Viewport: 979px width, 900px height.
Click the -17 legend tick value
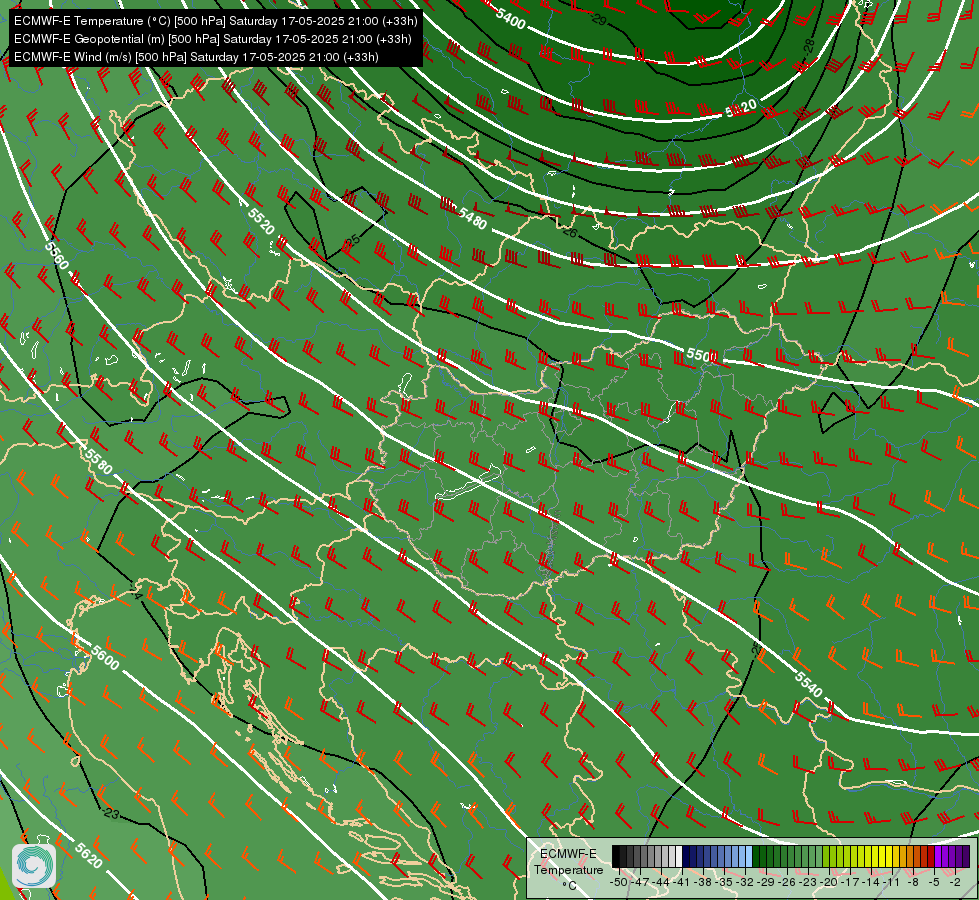[850, 882]
